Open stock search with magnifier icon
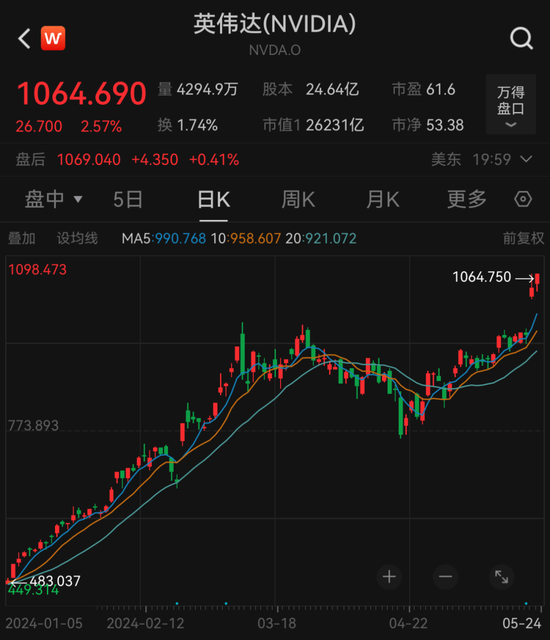 (x=521, y=39)
